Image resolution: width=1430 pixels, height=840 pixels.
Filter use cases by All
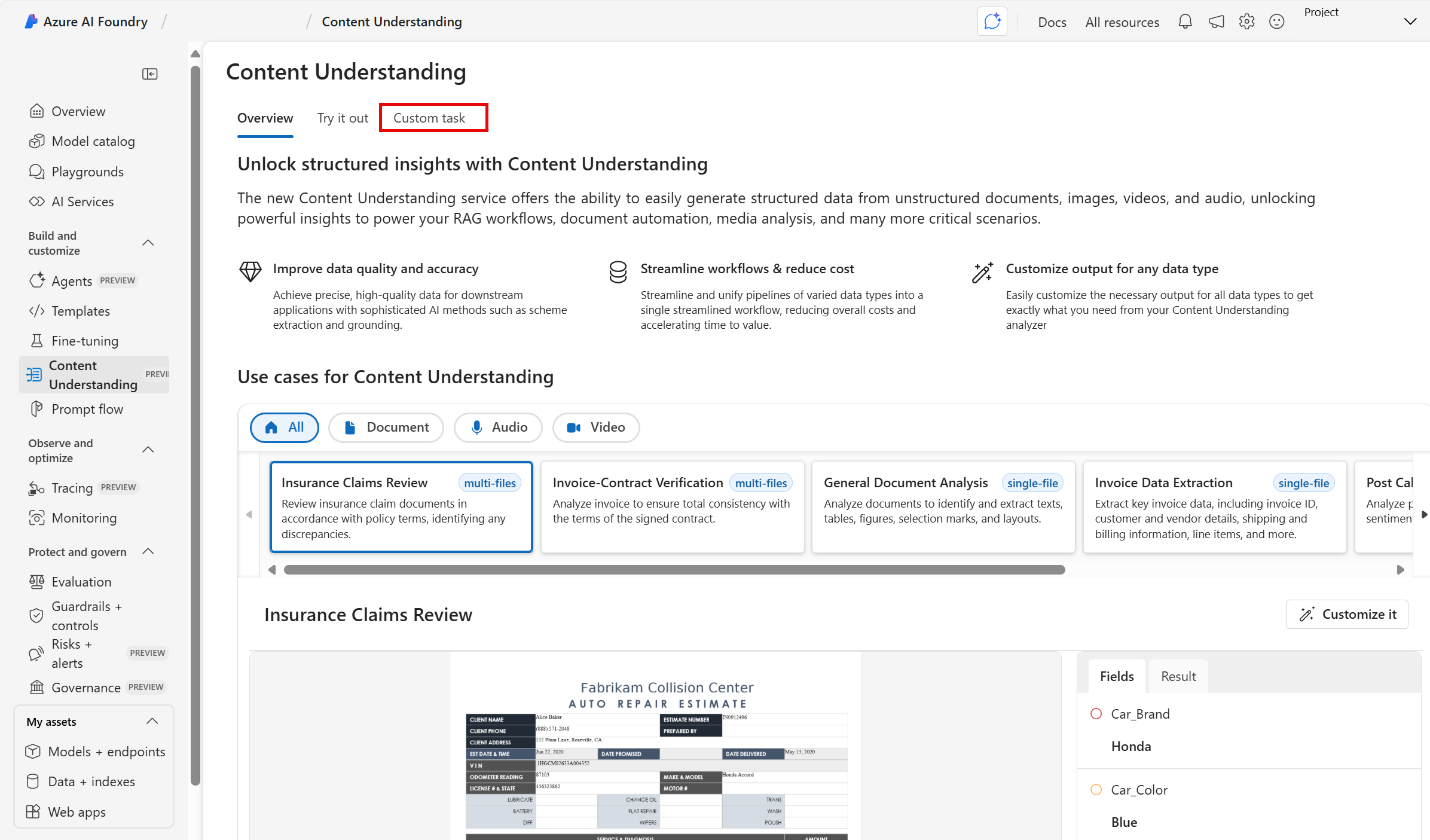285,427
